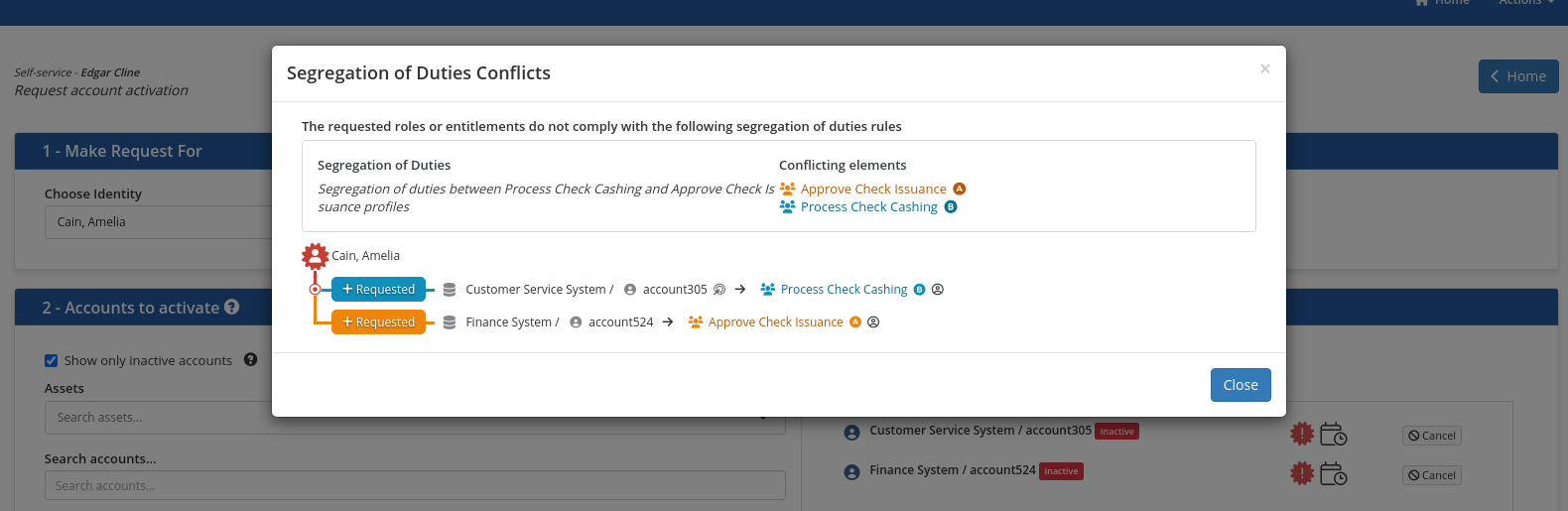
Task: Click the profile circle icon on account524 row
Action: coord(873,322)
